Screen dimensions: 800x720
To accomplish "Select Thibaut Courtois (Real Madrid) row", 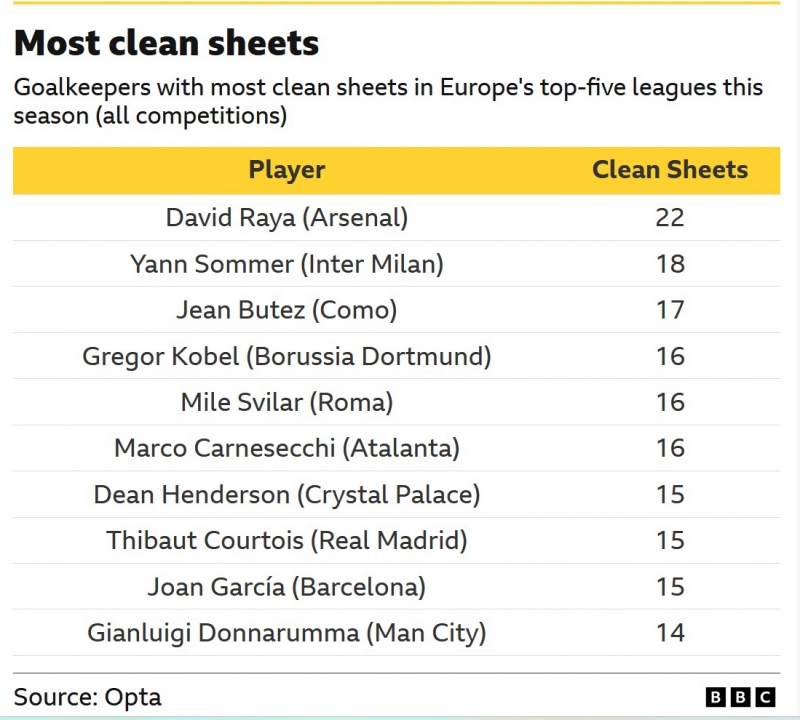I will click(x=287, y=540).
